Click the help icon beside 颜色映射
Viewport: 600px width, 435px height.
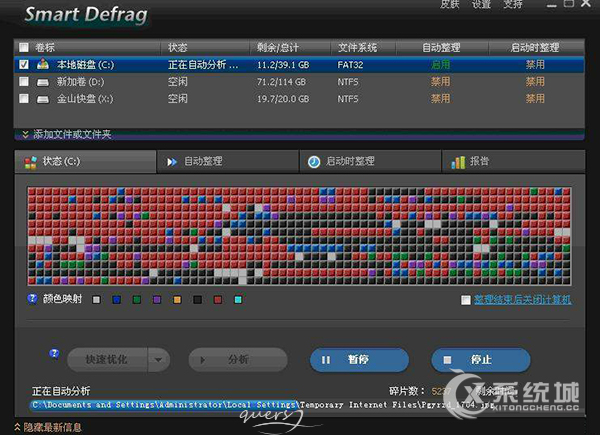(x=33, y=298)
